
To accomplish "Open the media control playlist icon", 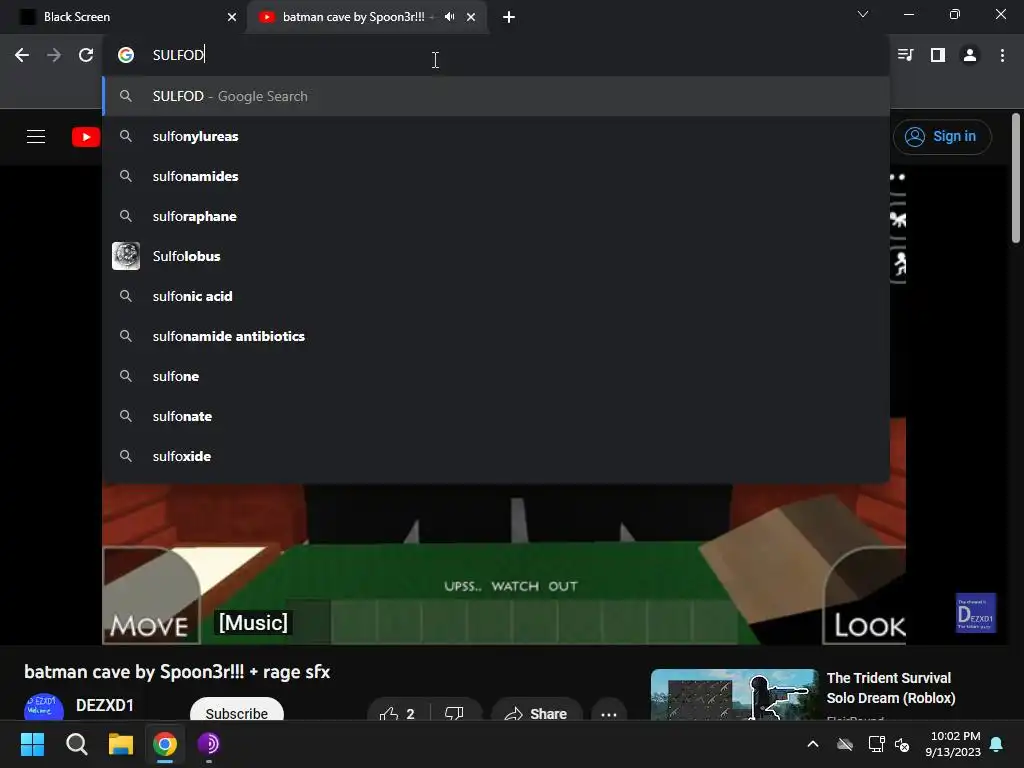I will pyautogui.click(x=906, y=55).
